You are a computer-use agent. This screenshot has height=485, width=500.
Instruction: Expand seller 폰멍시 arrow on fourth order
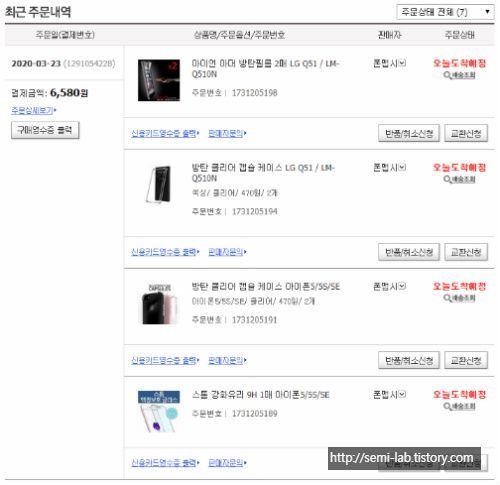pos(402,394)
